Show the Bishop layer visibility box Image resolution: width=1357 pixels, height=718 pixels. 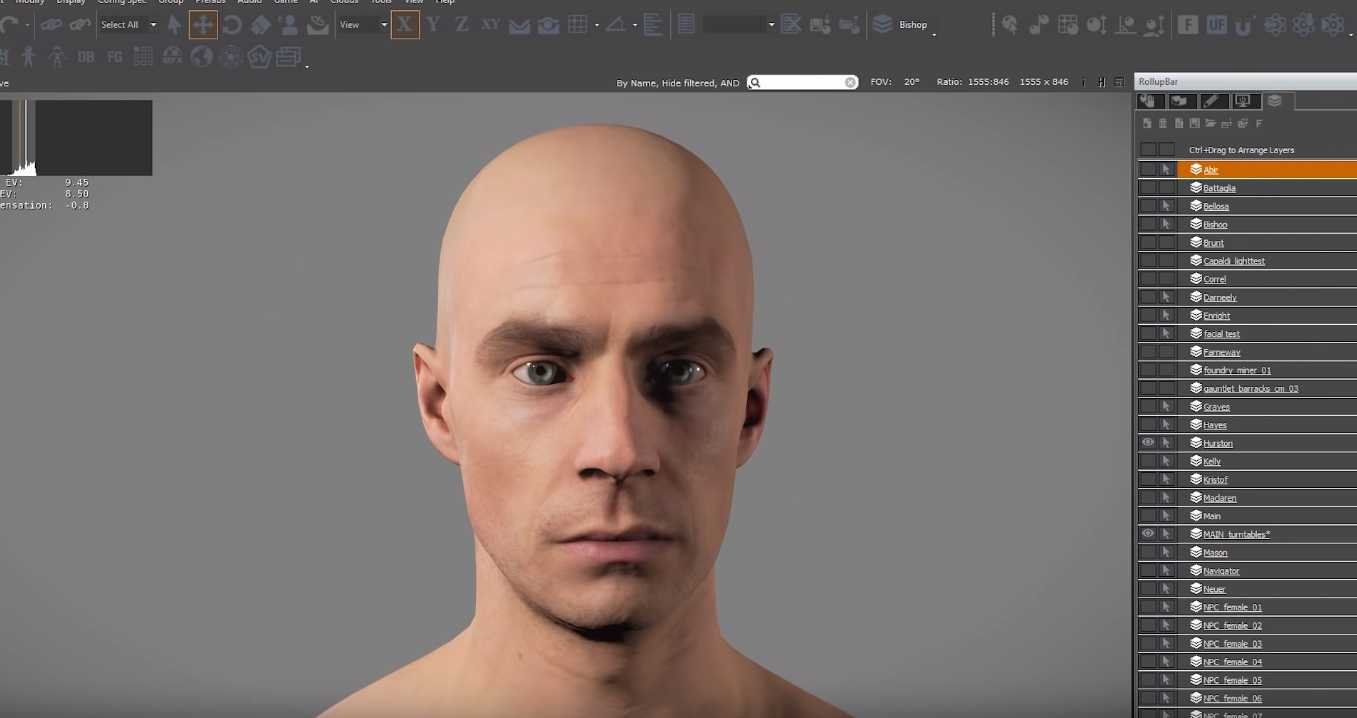click(1148, 224)
